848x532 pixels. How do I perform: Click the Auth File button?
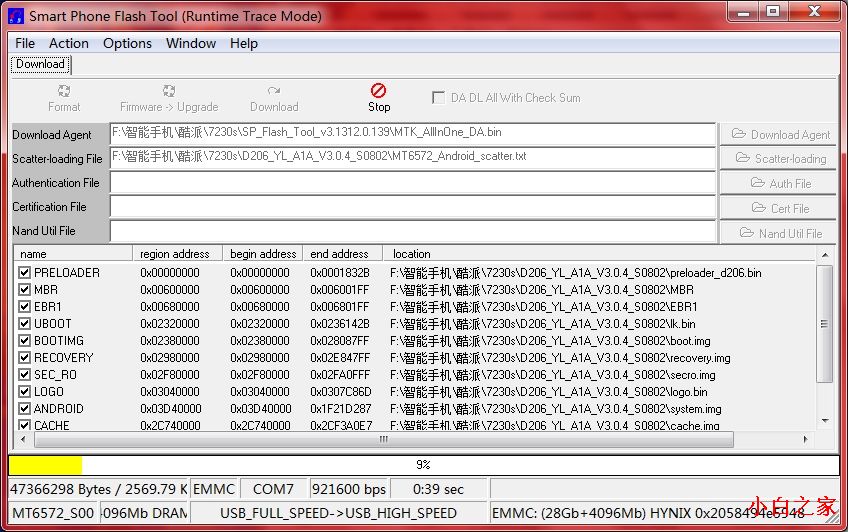(778, 183)
